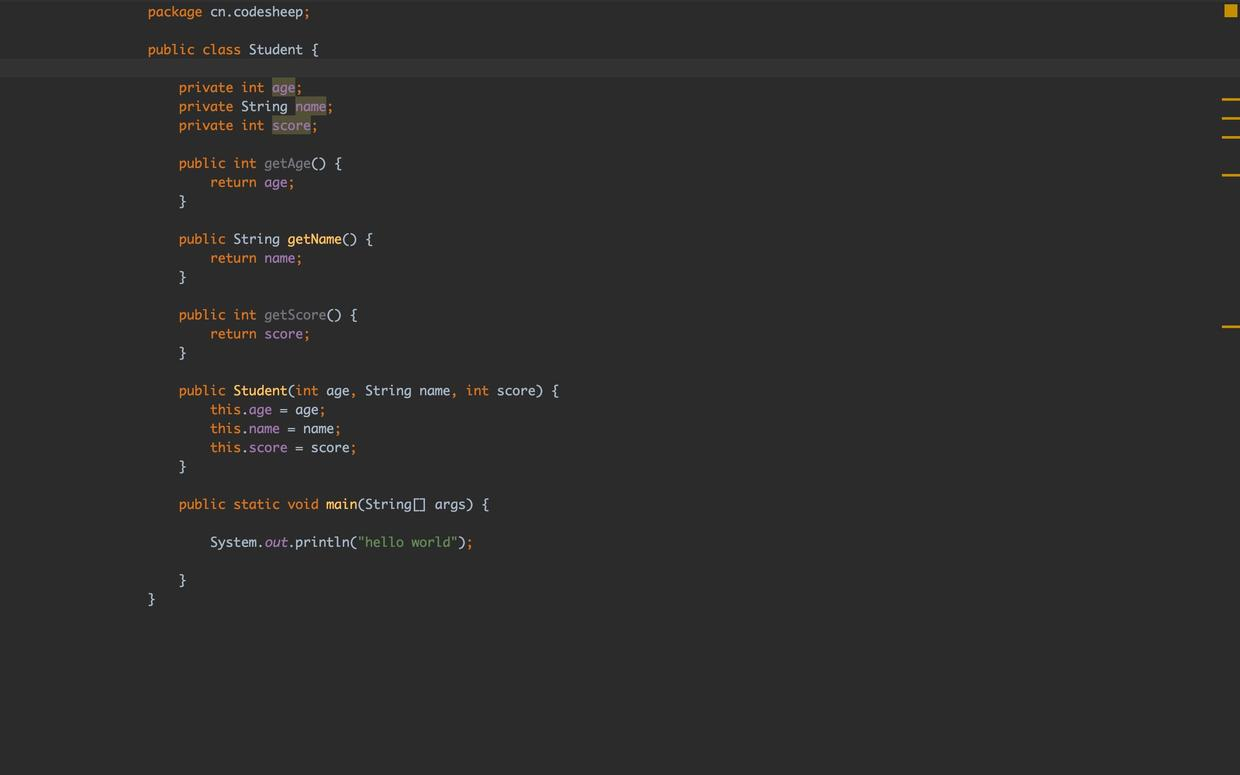Viewport: 1240px width, 775px height.
Task: Click the Student constructor name
Action: [260, 391]
